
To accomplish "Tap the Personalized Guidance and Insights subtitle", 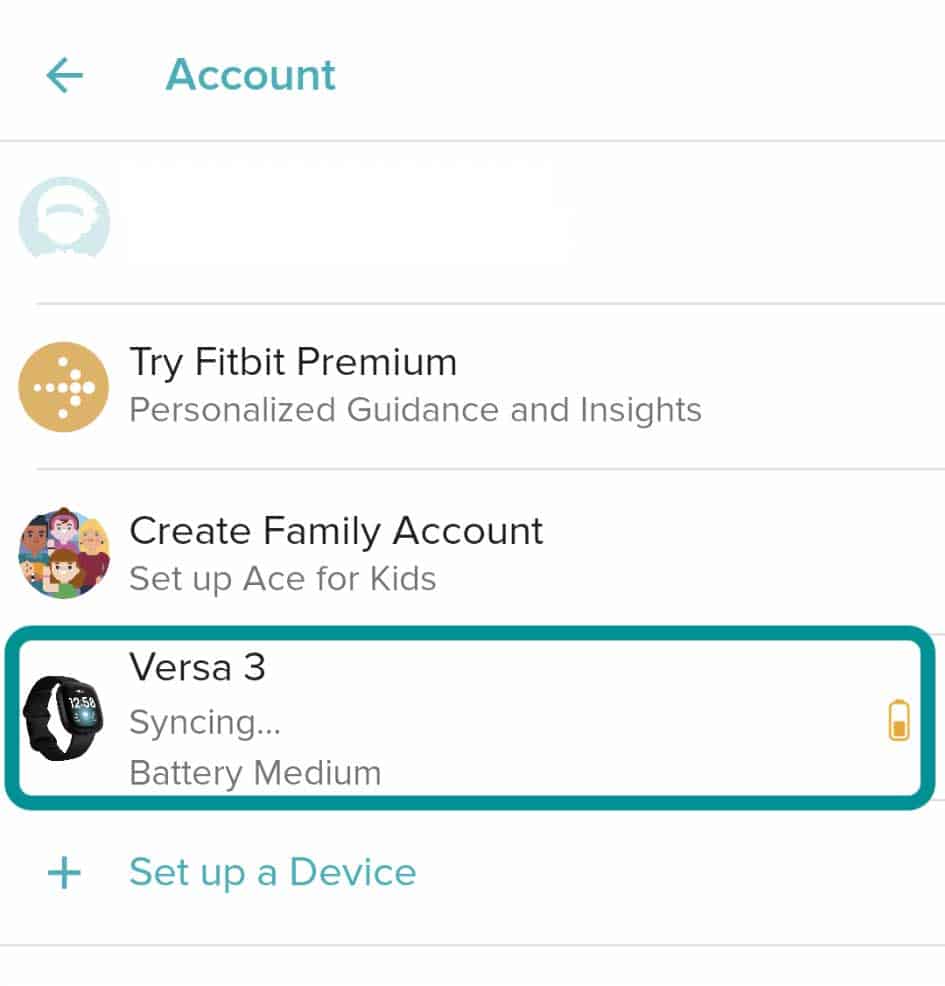I will (415, 410).
